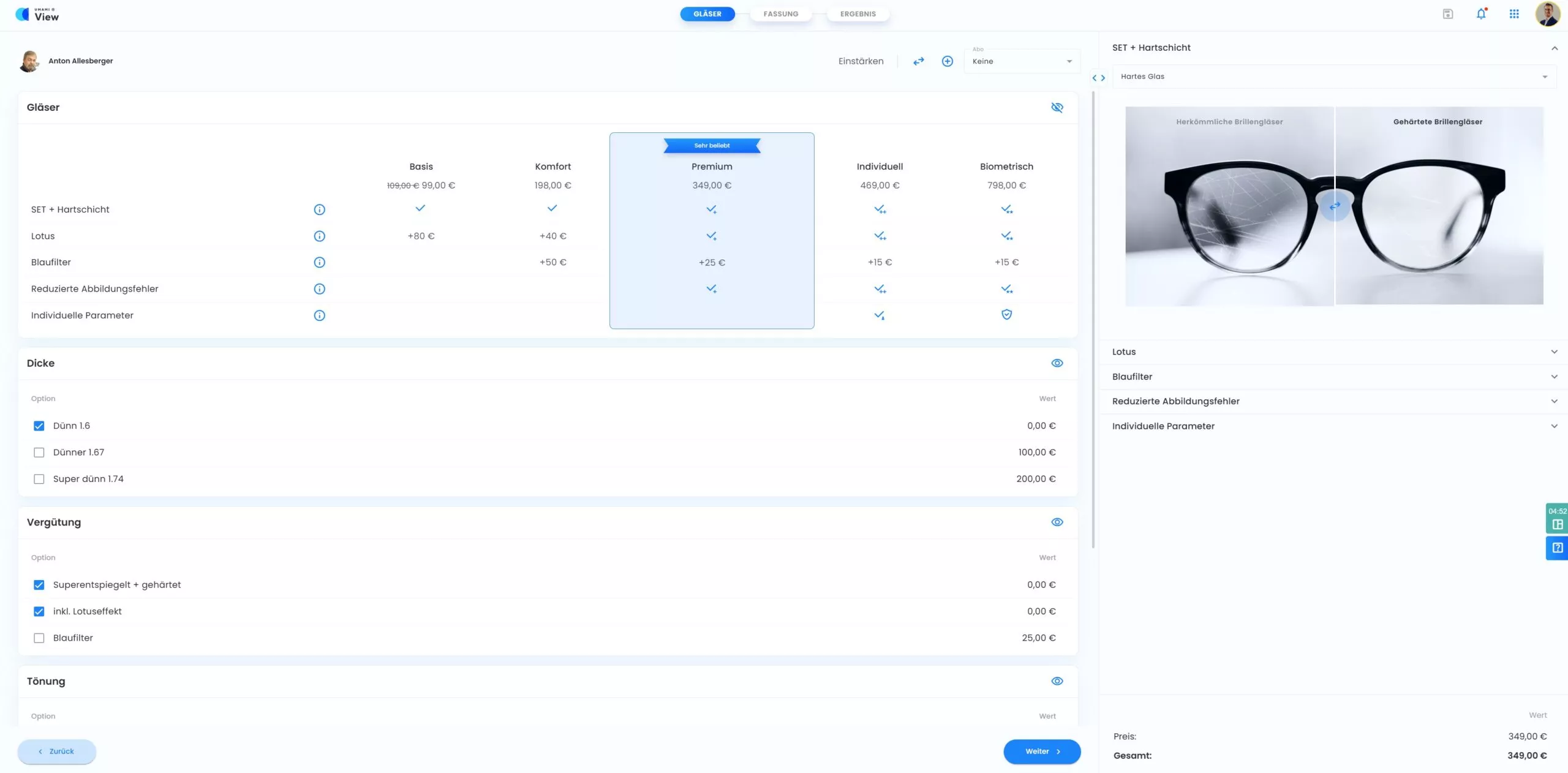Screen dimensions: 1568x773
Task: Open the apps grid menu
Action: [x=1513, y=13]
